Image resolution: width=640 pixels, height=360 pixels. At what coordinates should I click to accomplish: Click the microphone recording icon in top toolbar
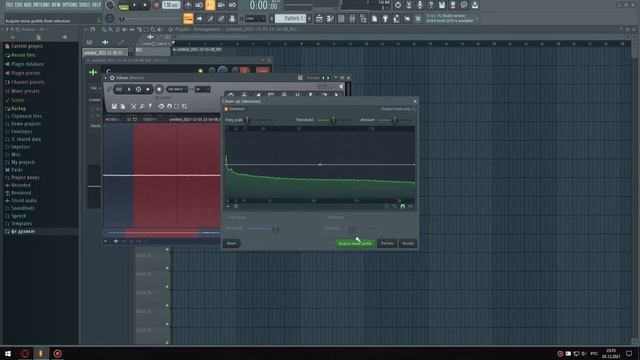[420, 5]
